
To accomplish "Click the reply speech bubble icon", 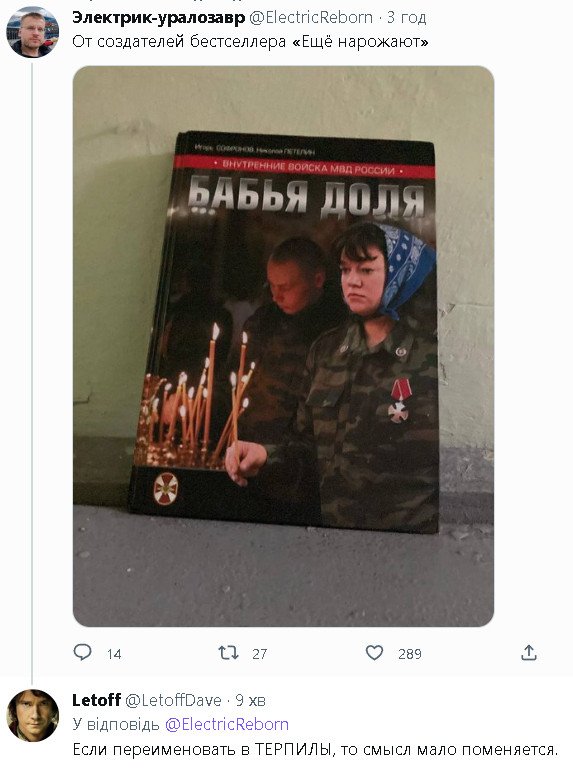I will pyautogui.click(x=82, y=652).
